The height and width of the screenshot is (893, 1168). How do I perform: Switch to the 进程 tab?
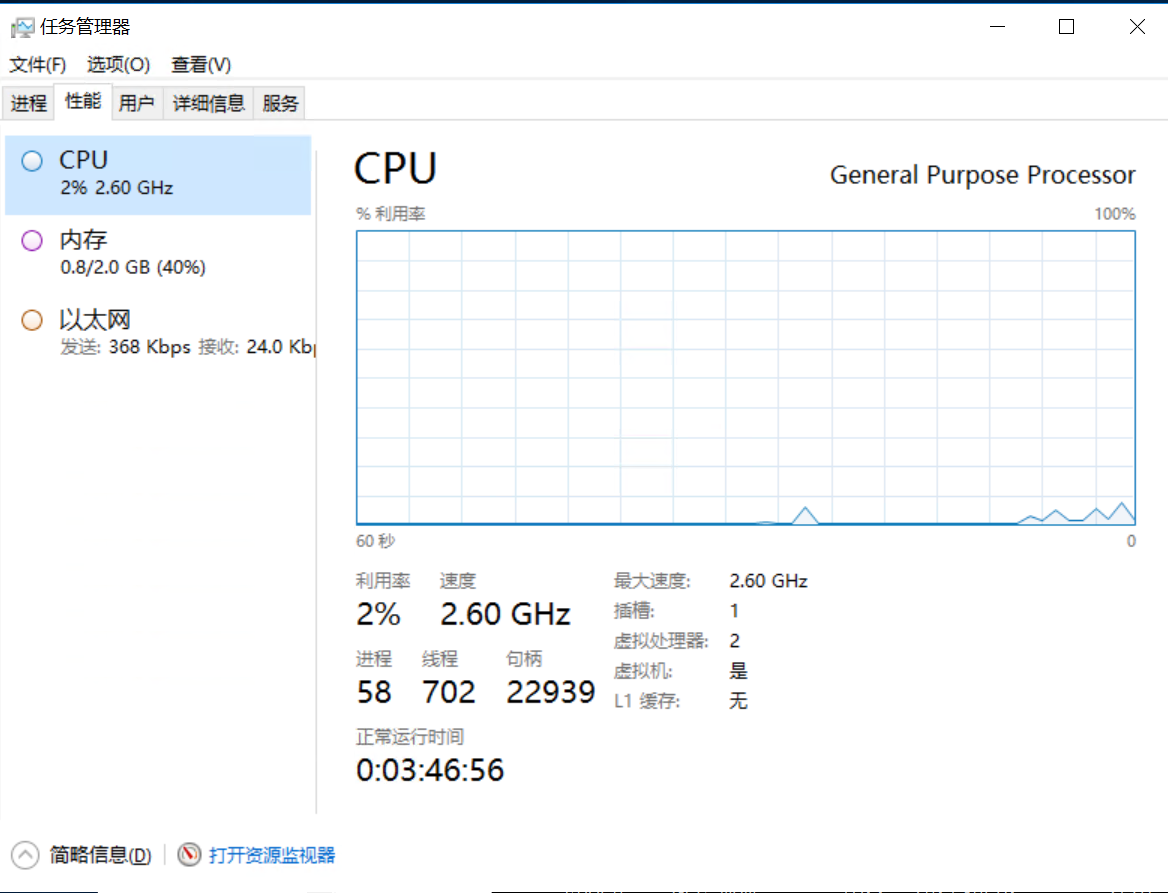point(29,103)
